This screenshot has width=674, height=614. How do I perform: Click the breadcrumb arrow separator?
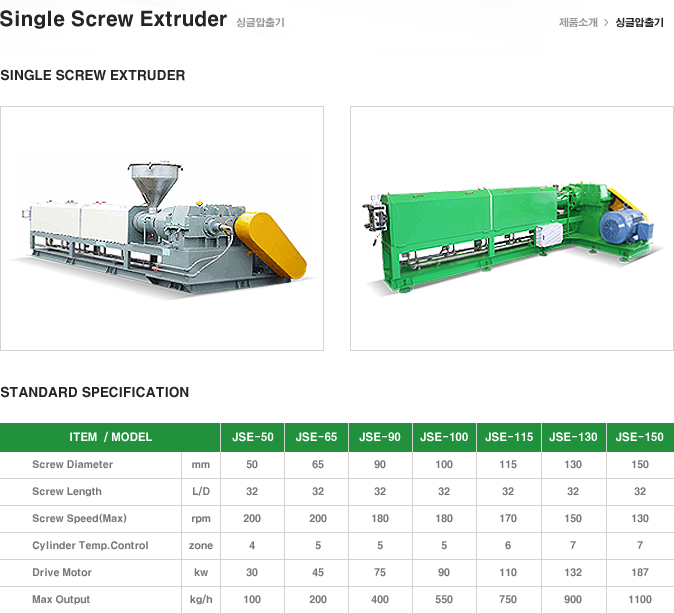point(606,22)
